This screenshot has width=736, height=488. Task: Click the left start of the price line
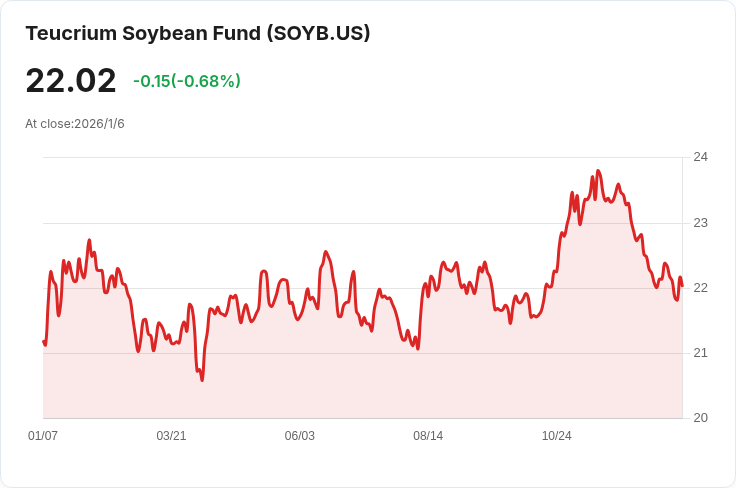[x=44, y=342]
